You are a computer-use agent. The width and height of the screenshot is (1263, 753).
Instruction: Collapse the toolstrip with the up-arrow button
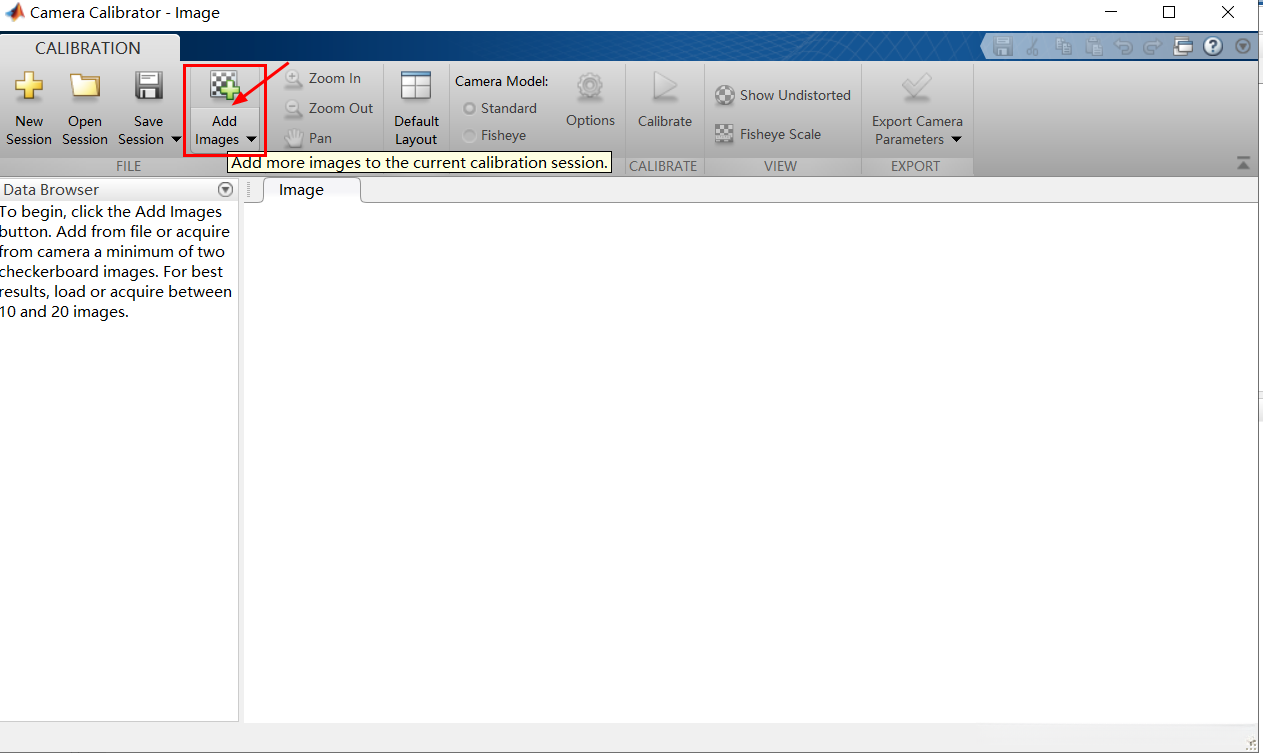pyautogui.click(x=1243, y=163)
